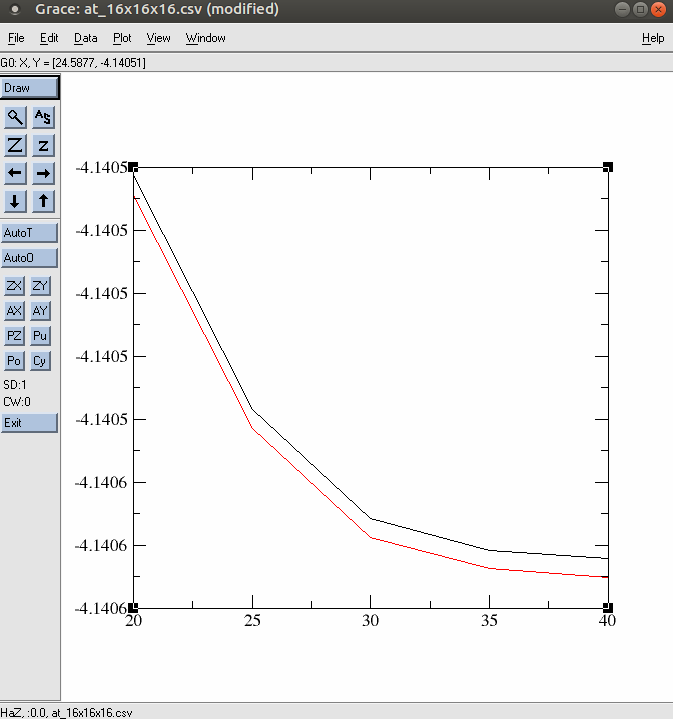Click the down arrow scroll icon
Image resolution: width=673 pixels, height=719 pixels.
(15, 201)
